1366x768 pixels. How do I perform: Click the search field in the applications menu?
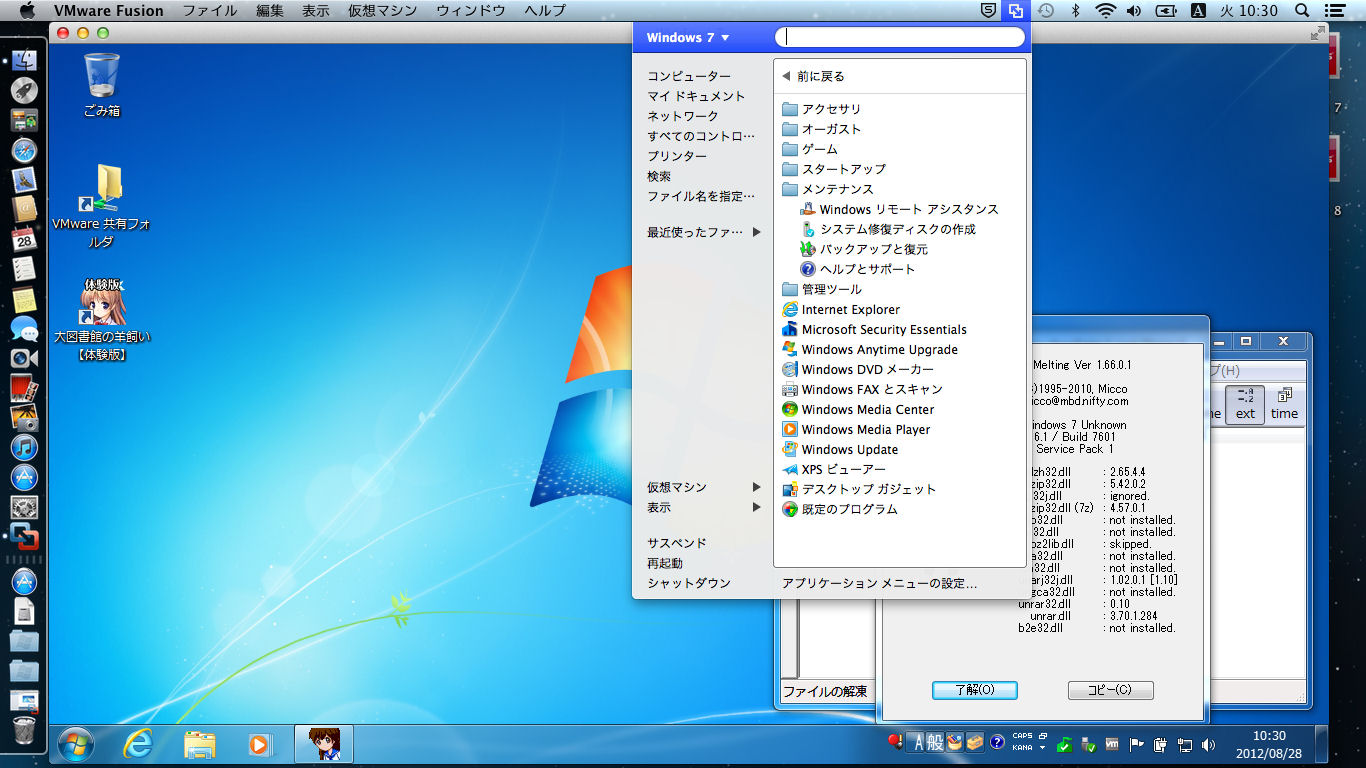pos(900,37)
